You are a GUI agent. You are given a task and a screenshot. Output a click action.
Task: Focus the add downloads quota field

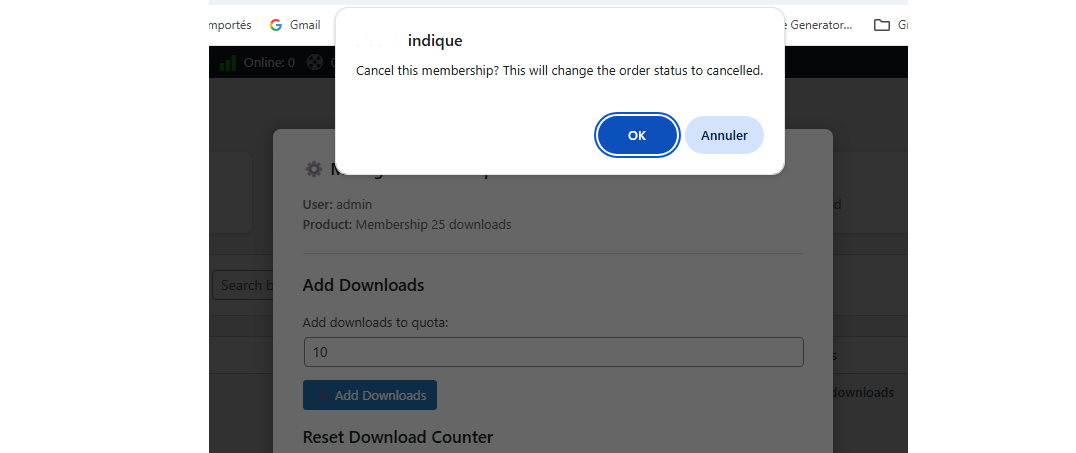tap(553, 352)
